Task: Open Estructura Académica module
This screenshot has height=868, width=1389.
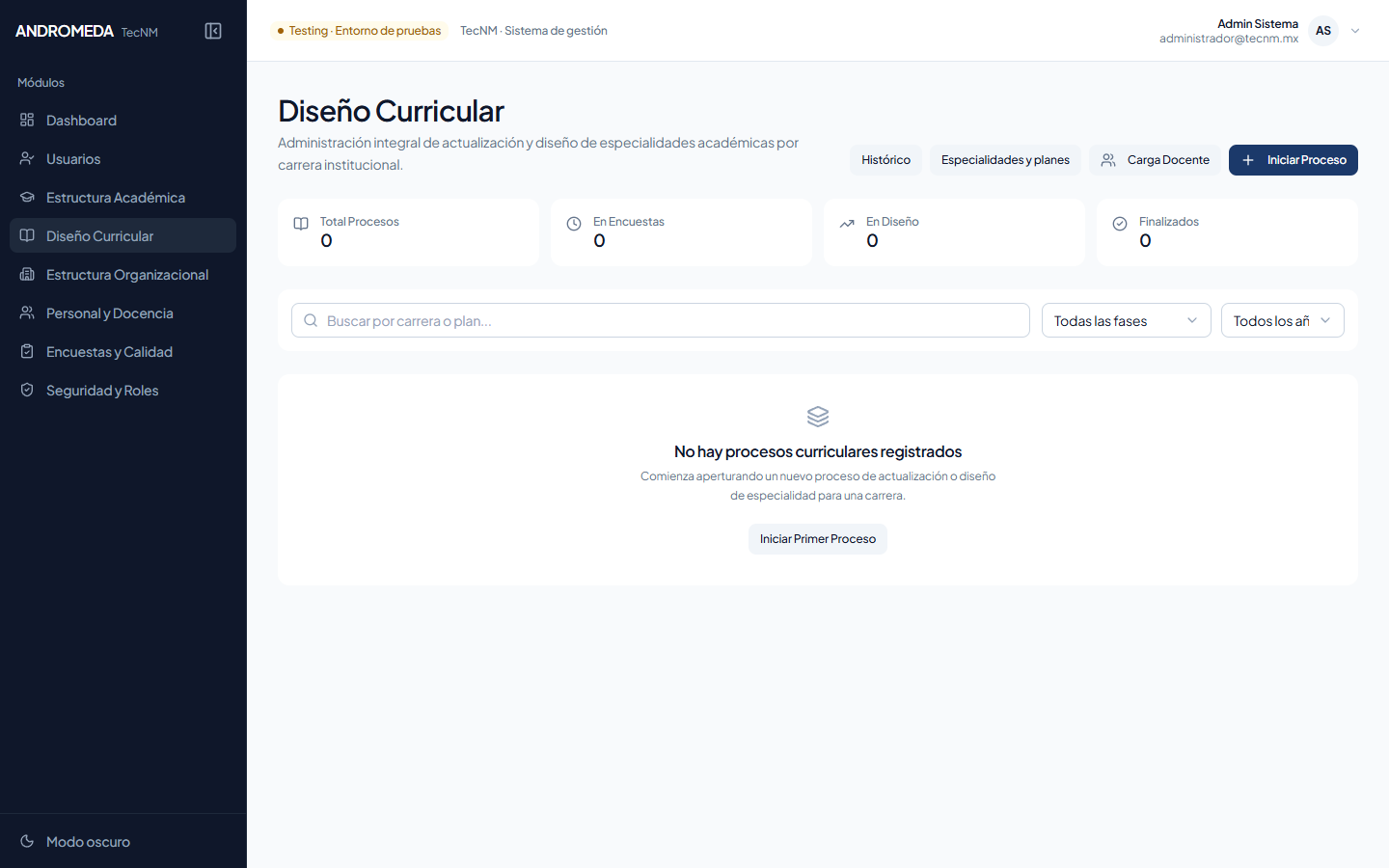Action: point(123,197)
